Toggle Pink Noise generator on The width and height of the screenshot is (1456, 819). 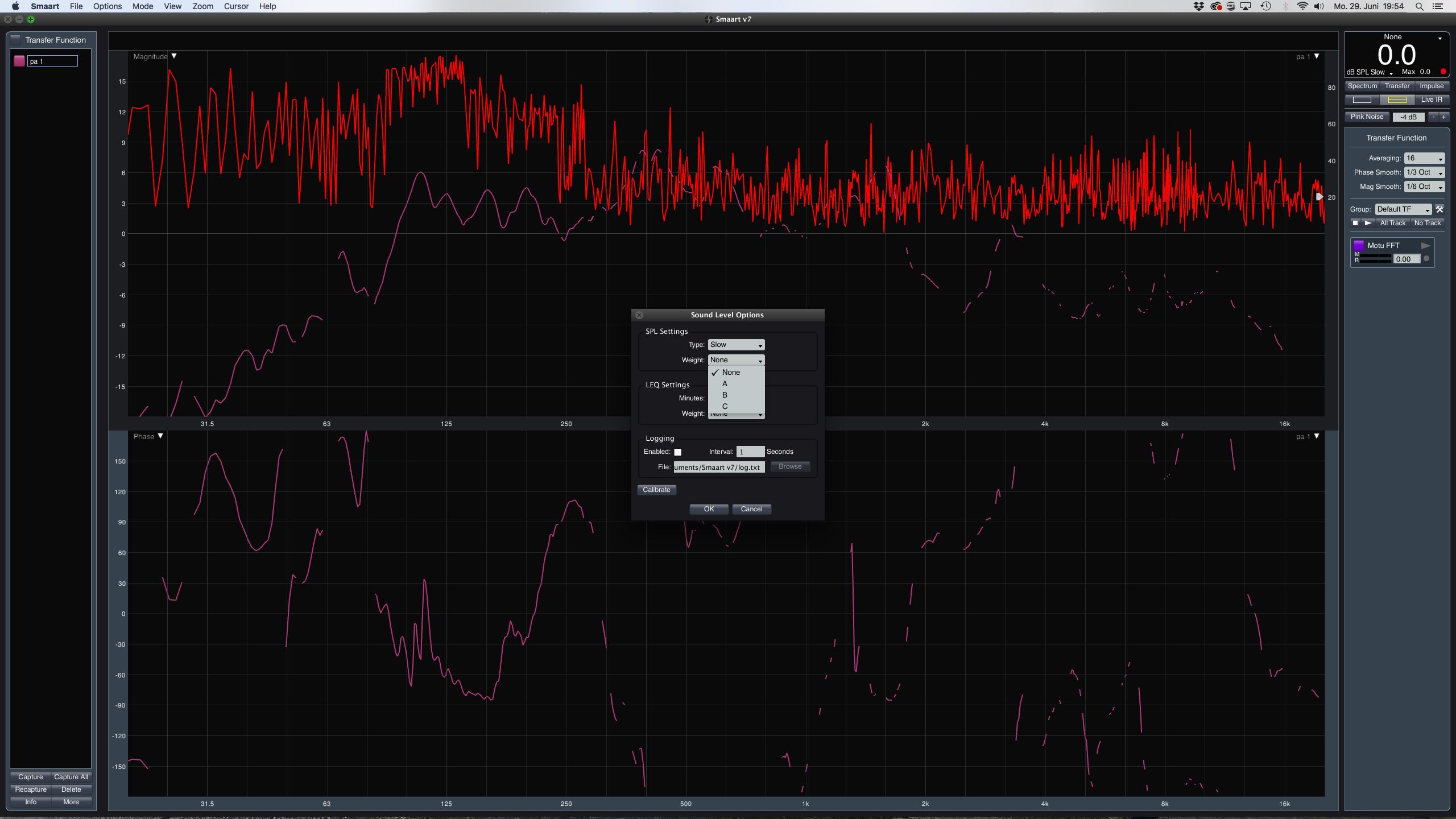point(1367,117)
